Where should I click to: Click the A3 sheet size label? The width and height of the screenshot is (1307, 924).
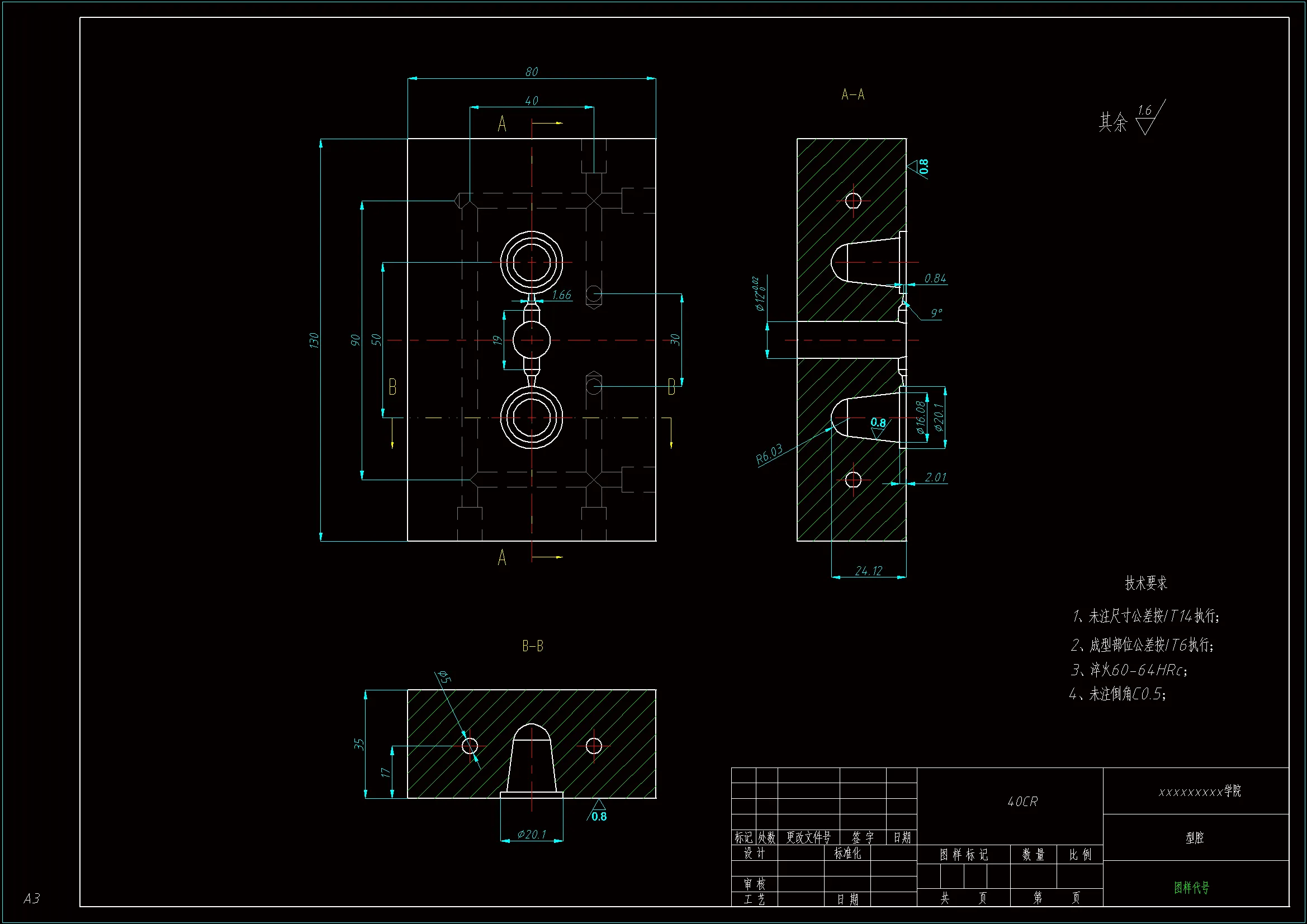click(x=31, y=898)
